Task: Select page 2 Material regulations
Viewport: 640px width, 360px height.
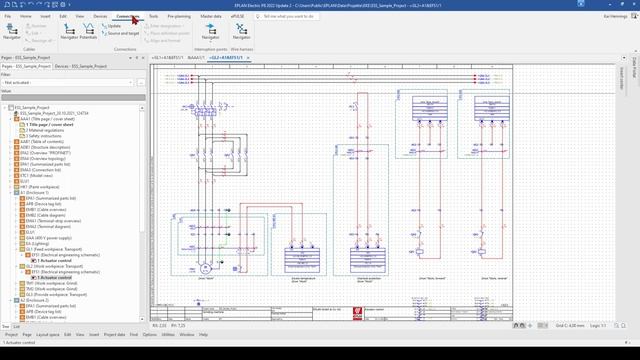Action: coord(45,131)
